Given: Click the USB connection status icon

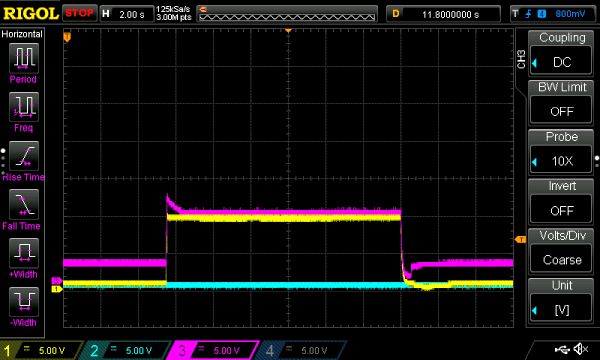Looking at the screenshot, I should click(562, 349).
